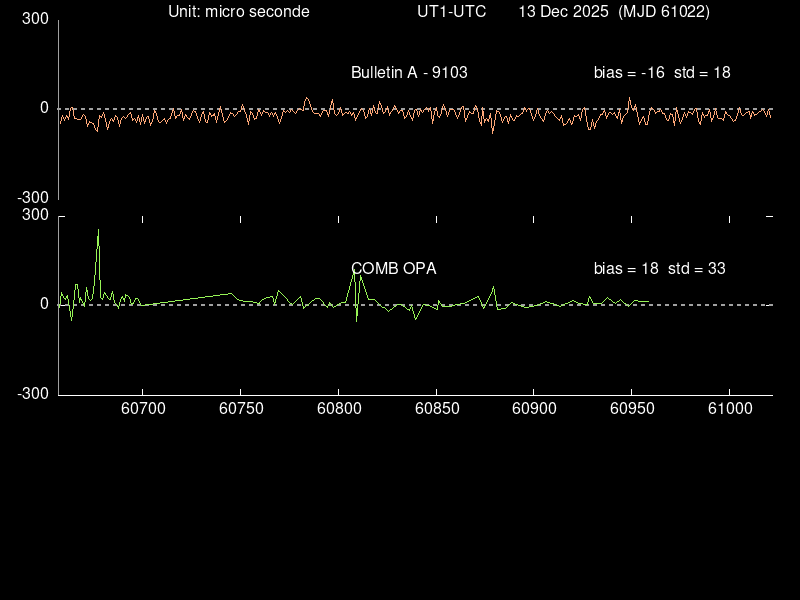800x600 pixels.
Task: Click the tallest green spike in COMB OPA plot
Action: coord(98,232)
